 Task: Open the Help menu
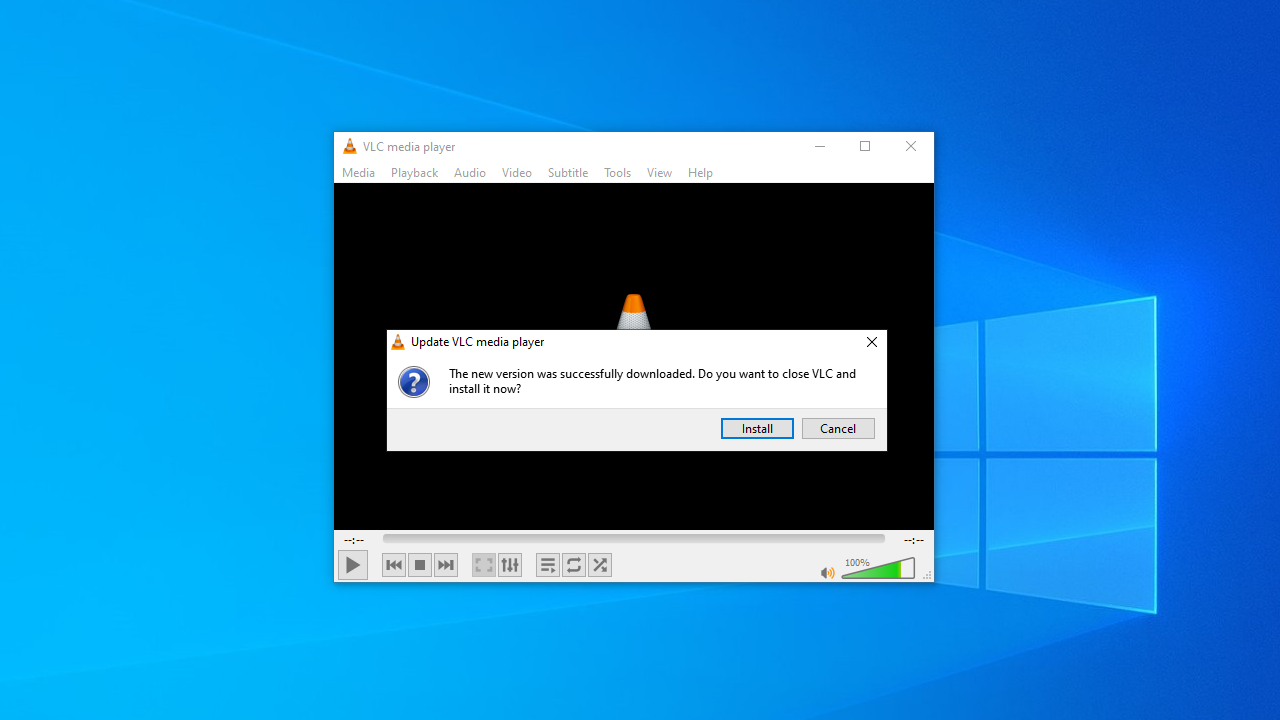(700, 173)
